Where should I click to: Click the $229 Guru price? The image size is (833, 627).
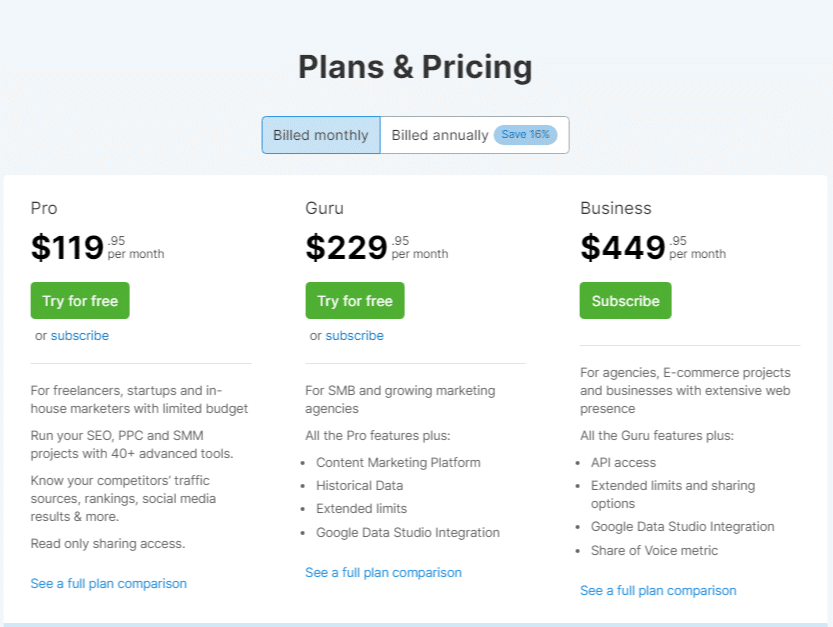click(x=346, y=247)
